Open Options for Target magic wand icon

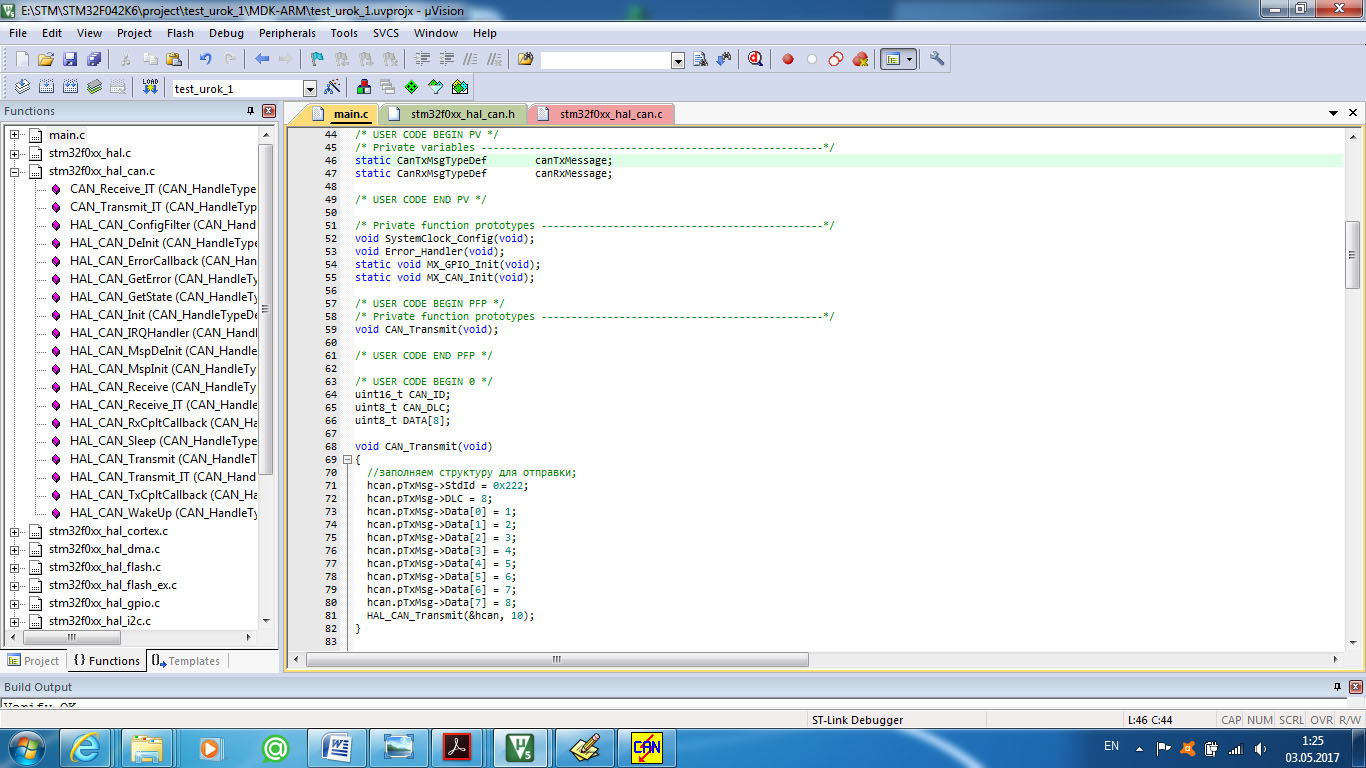[333, 87]
